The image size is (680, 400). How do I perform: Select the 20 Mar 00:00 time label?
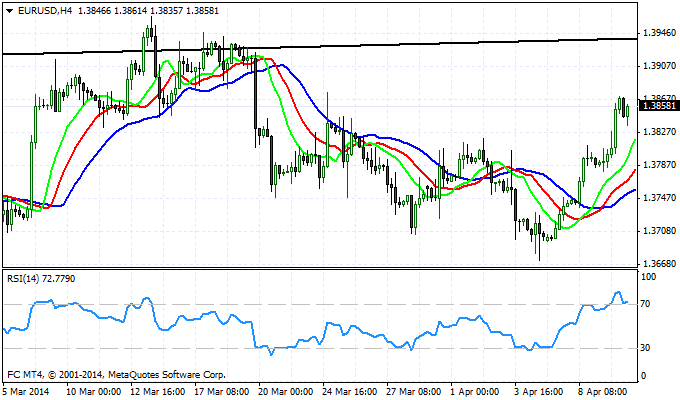coord(286,392)
